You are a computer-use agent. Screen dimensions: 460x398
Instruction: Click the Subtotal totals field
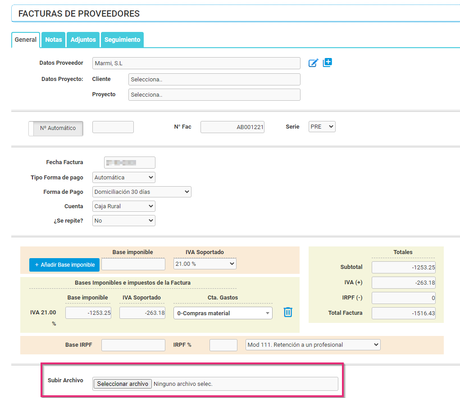[x=404, y=267]
